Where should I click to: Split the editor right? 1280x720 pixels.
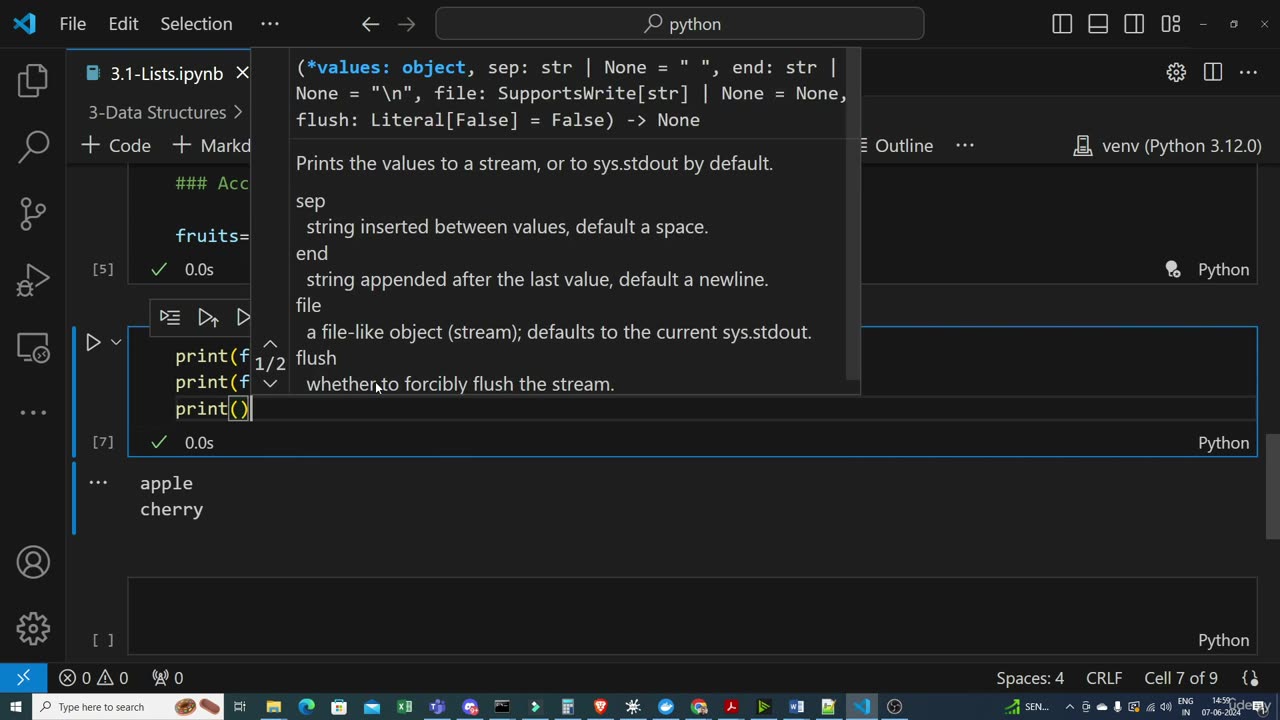pos(1212,72)
